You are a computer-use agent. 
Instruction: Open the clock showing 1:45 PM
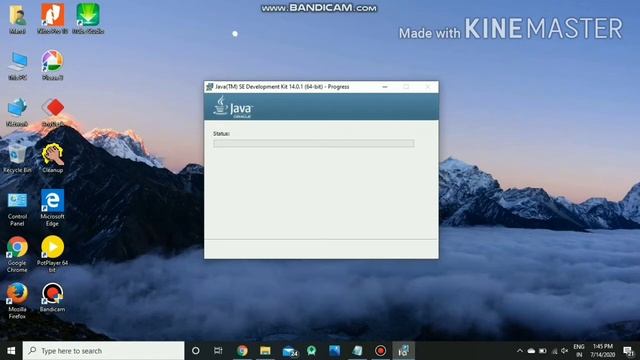[x=603, y=351]
